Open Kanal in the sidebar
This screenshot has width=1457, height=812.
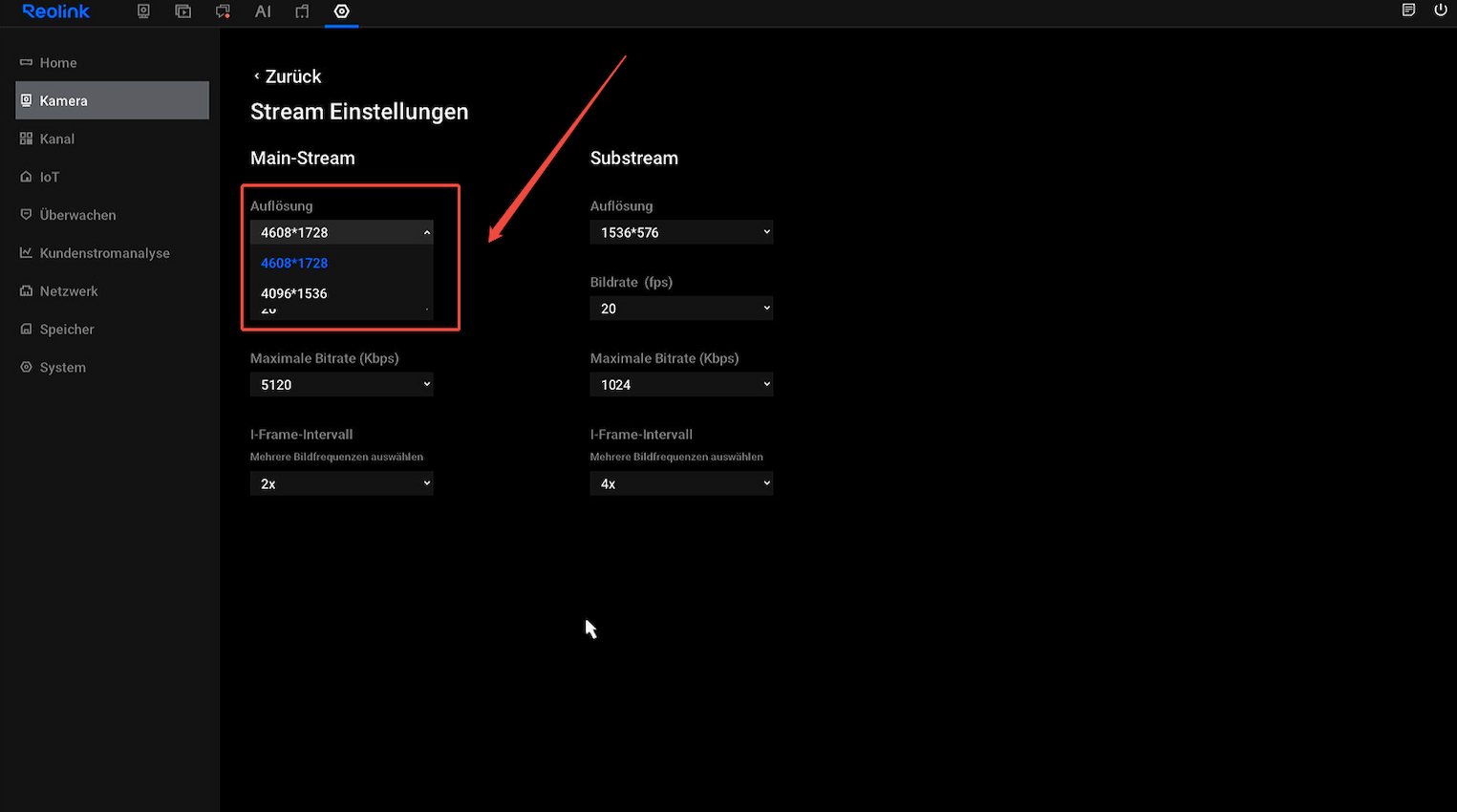112,139
